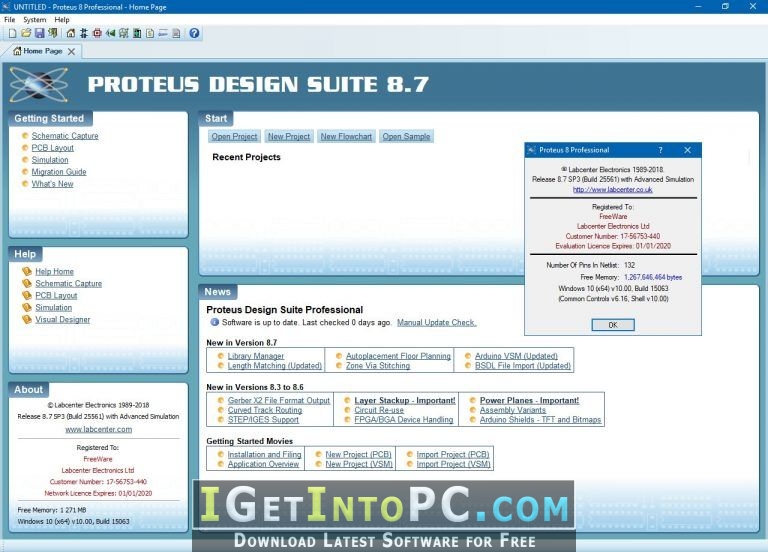This screenshot has width=768, height=552.
Task: Play Import Project (PCB) movie link
Action: 453,455
